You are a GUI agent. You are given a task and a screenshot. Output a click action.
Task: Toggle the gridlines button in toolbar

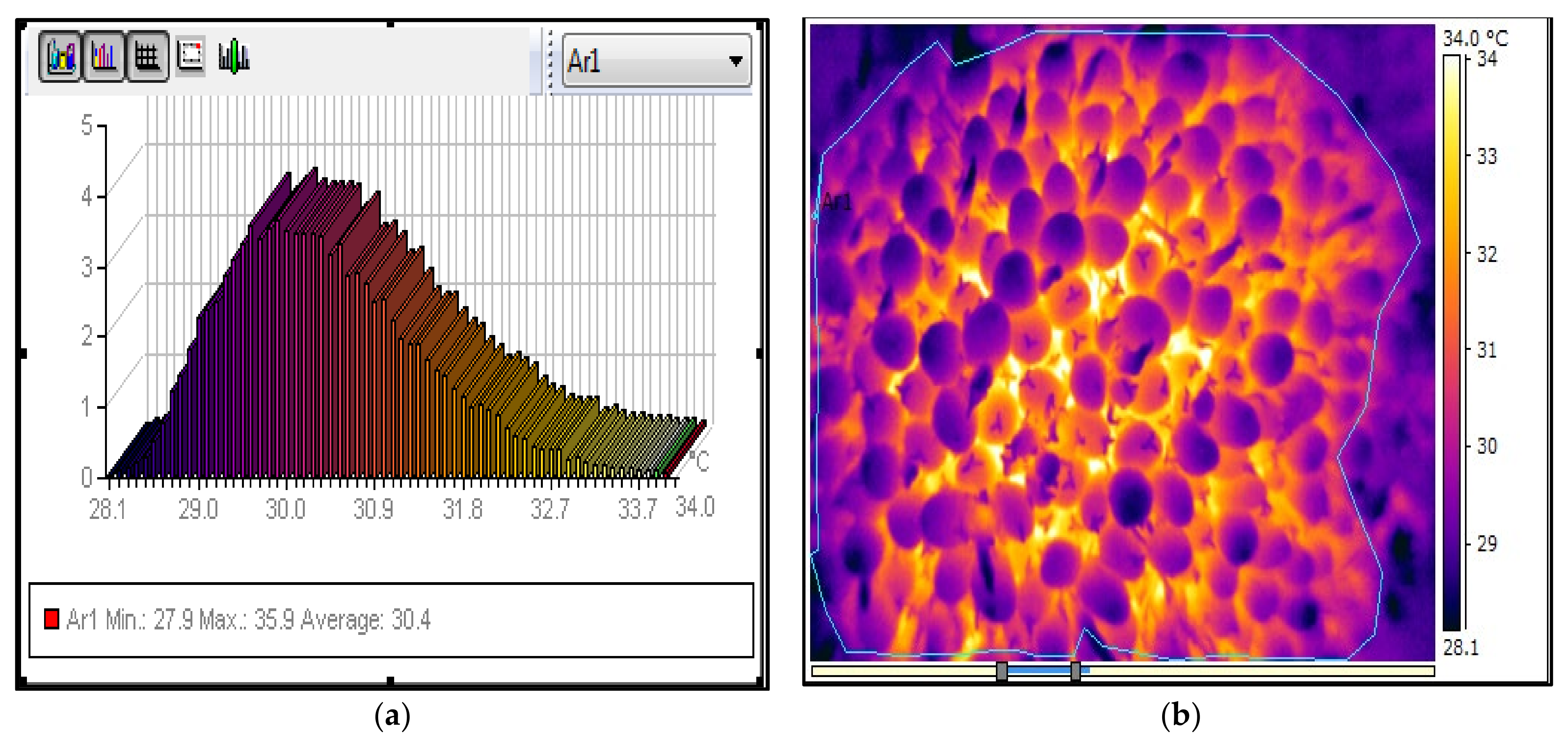(x=147, y=57)
